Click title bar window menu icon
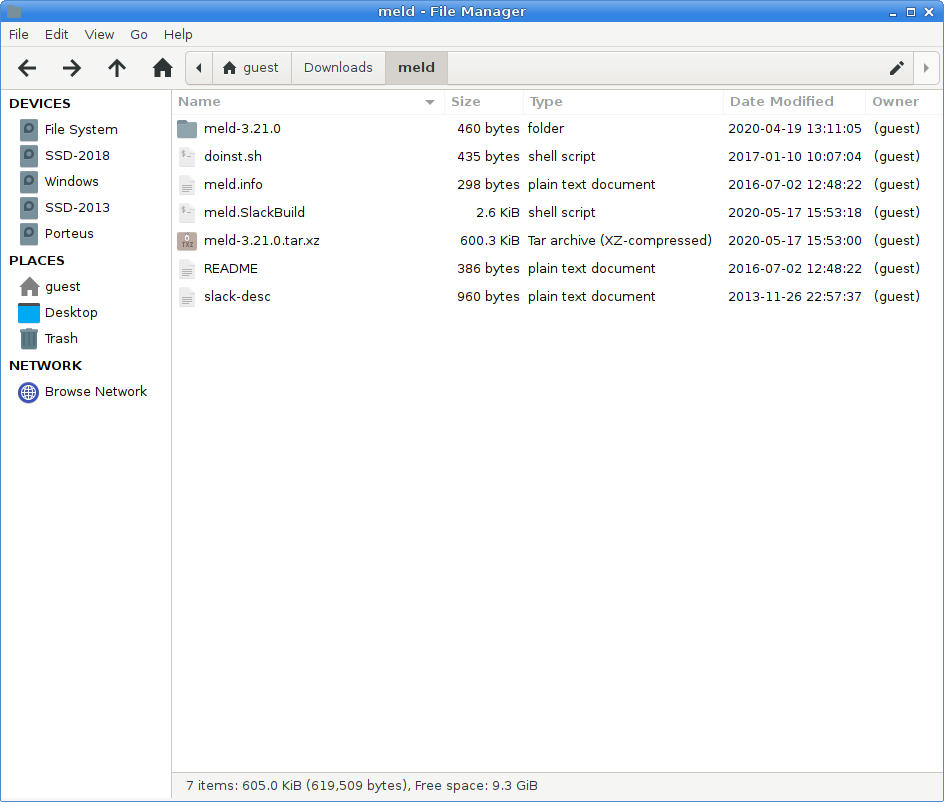Image resolution: width=944 pixels, height=802 pixels. coord(13,11)
